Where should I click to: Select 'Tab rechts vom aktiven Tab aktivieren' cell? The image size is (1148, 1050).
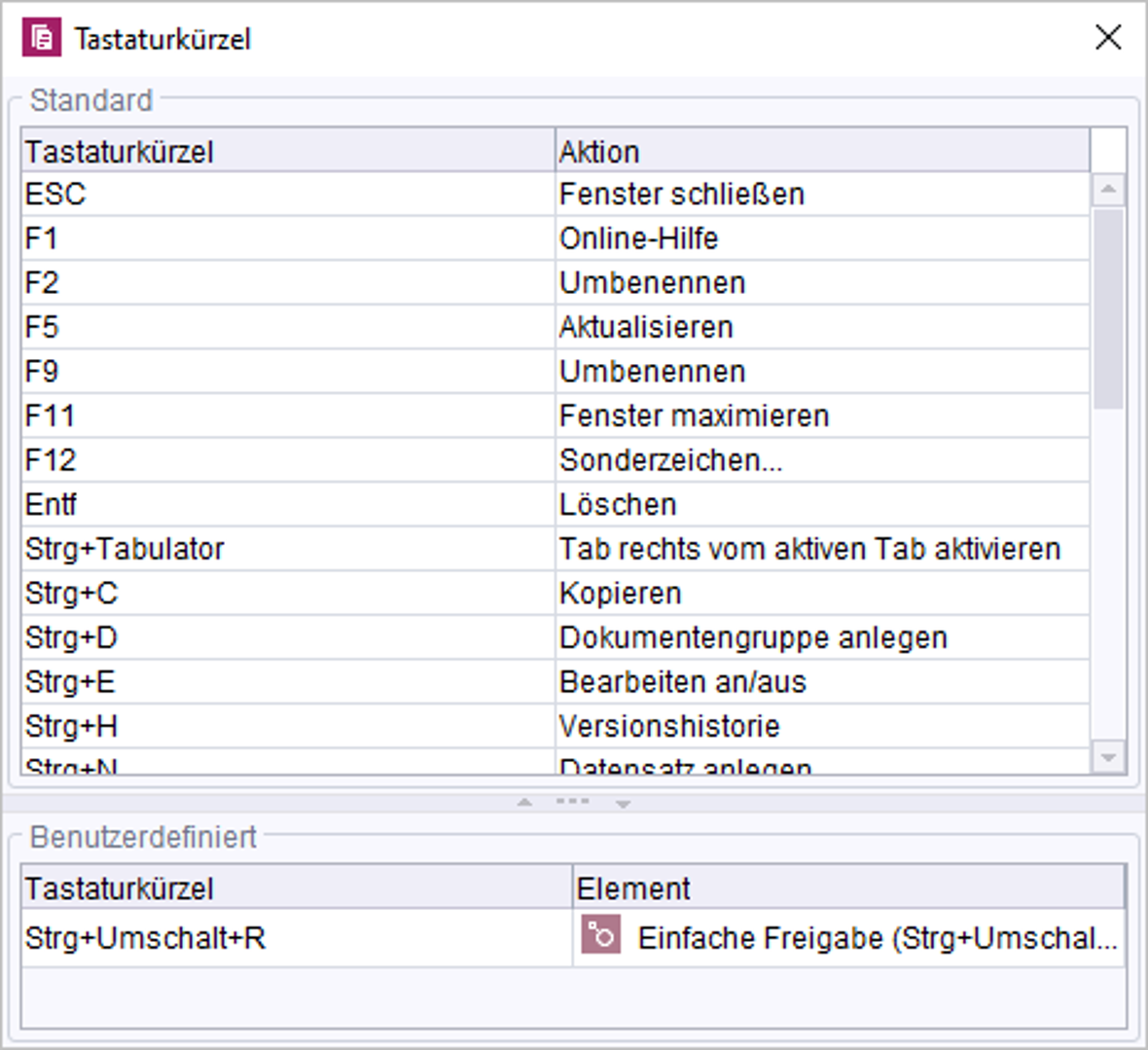[x=823, y=549]
